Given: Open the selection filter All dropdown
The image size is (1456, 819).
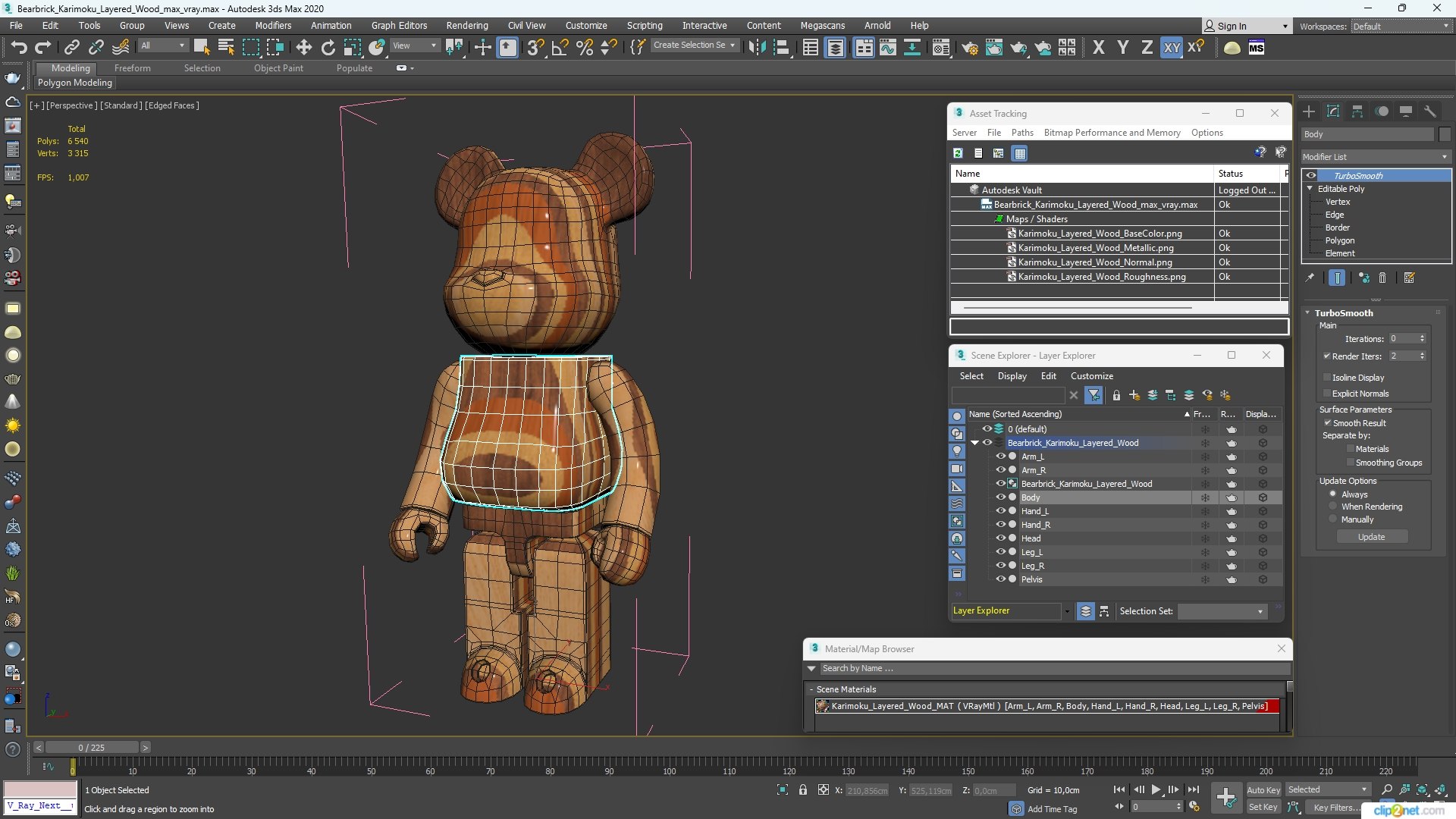Looking at the screenshot, I should (x=162, y=45).
